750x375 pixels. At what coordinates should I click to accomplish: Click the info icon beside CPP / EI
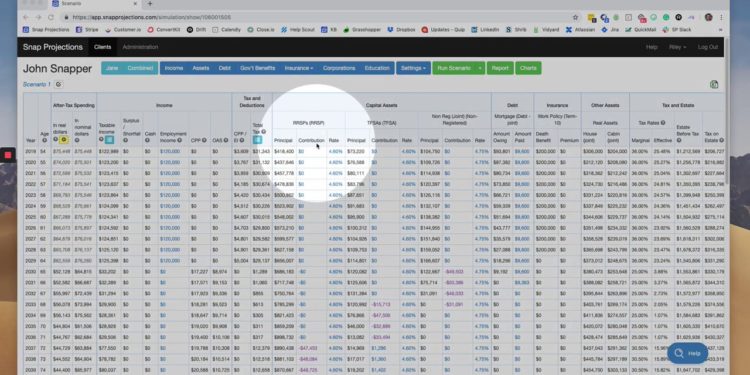[242, 140]
